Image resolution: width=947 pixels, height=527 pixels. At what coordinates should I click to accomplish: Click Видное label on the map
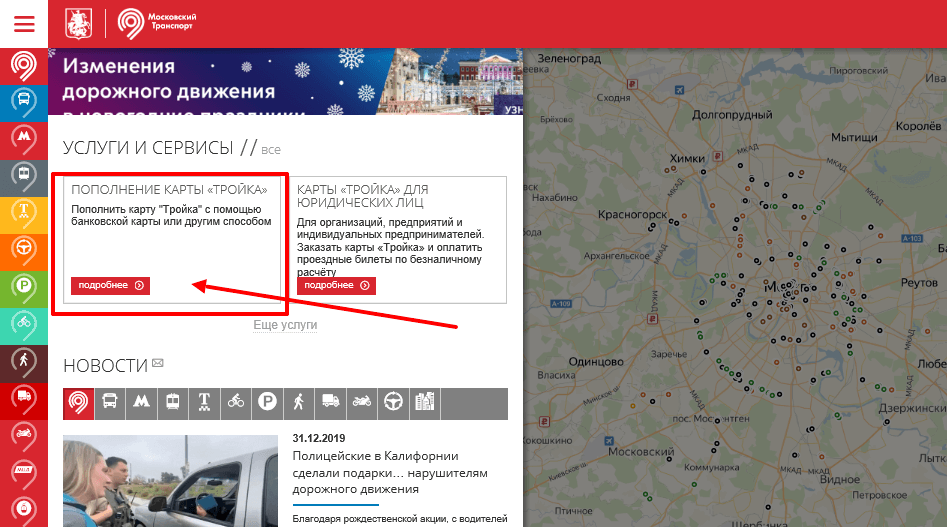[839, 479]
